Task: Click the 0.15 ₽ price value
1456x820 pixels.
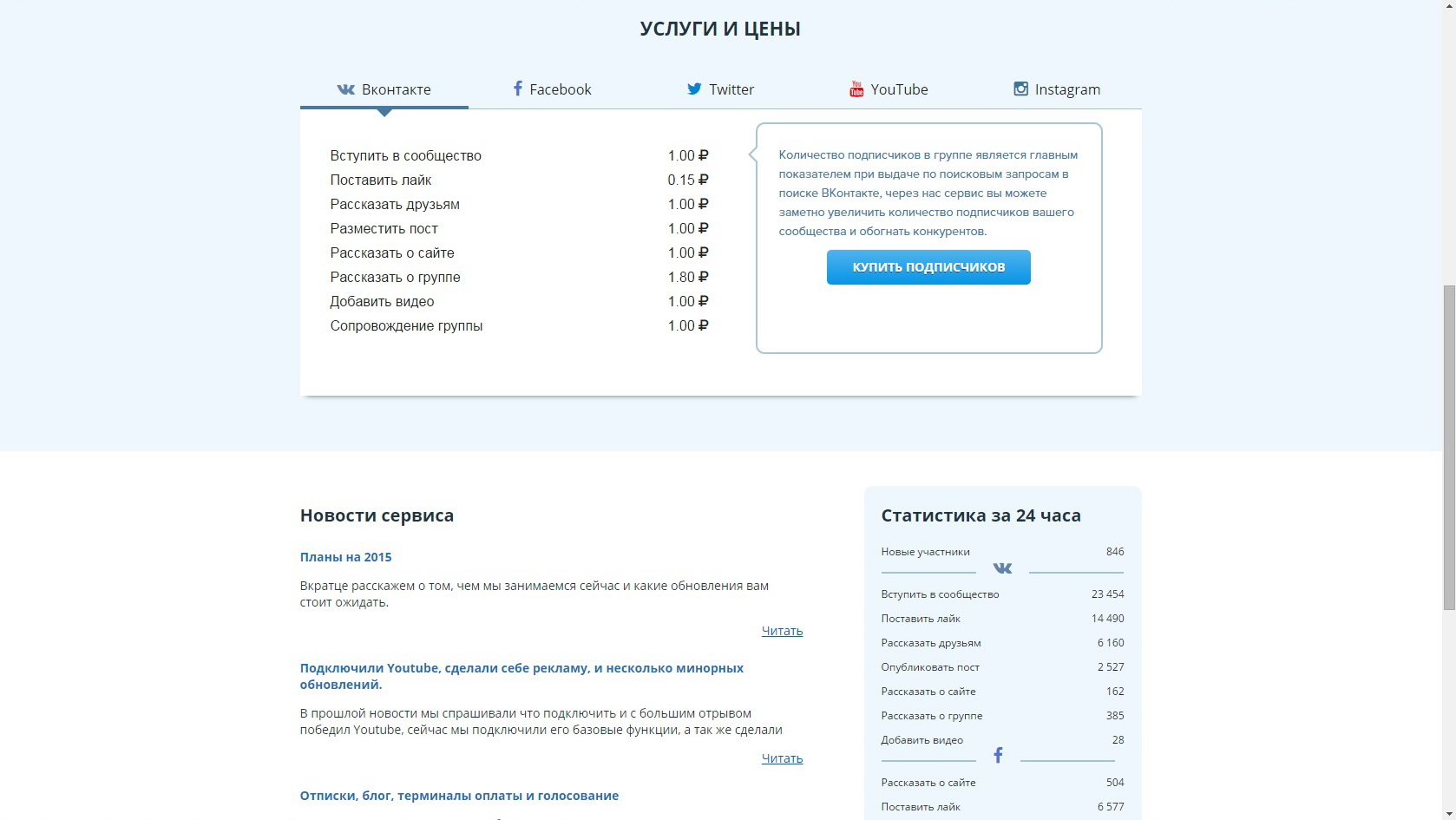Action: 688,180
